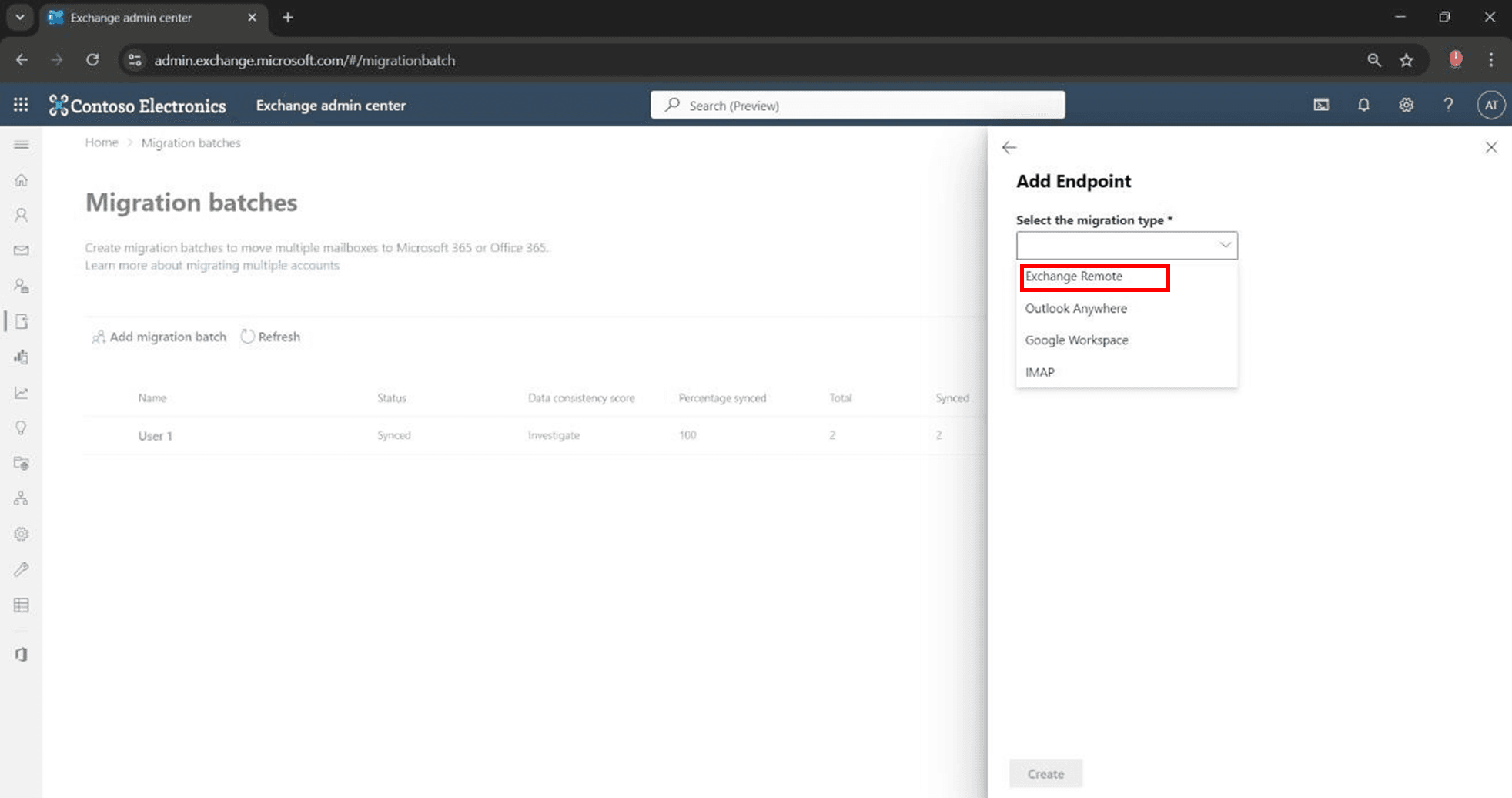The image size is (1512, 798).
Task: Click the Create button
Action: tap(1045, 773)
